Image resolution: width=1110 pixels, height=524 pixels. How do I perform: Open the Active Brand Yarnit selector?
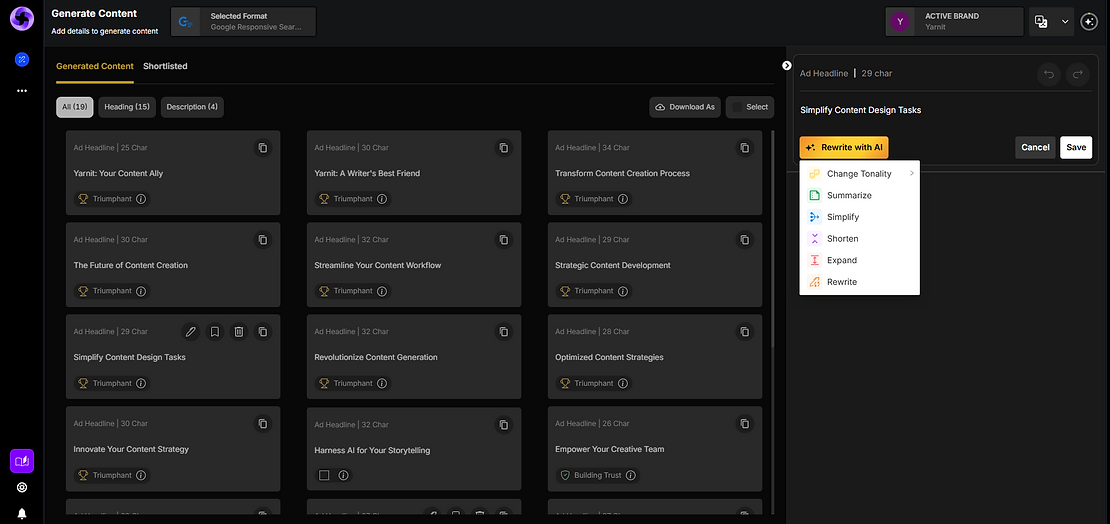pos(954,22)
